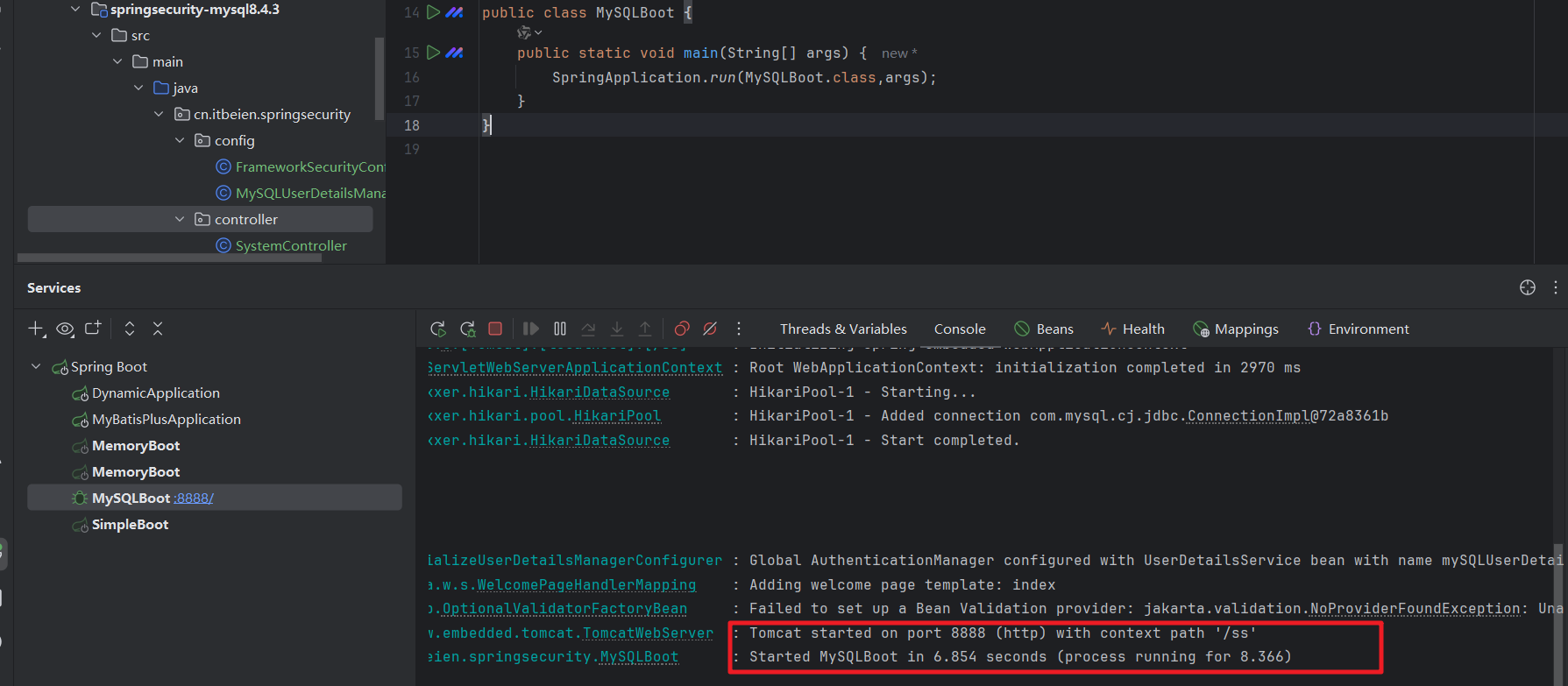Open service in new tab icon
The width and height of the screenshot is (1568, 686).
click(93, 329)
